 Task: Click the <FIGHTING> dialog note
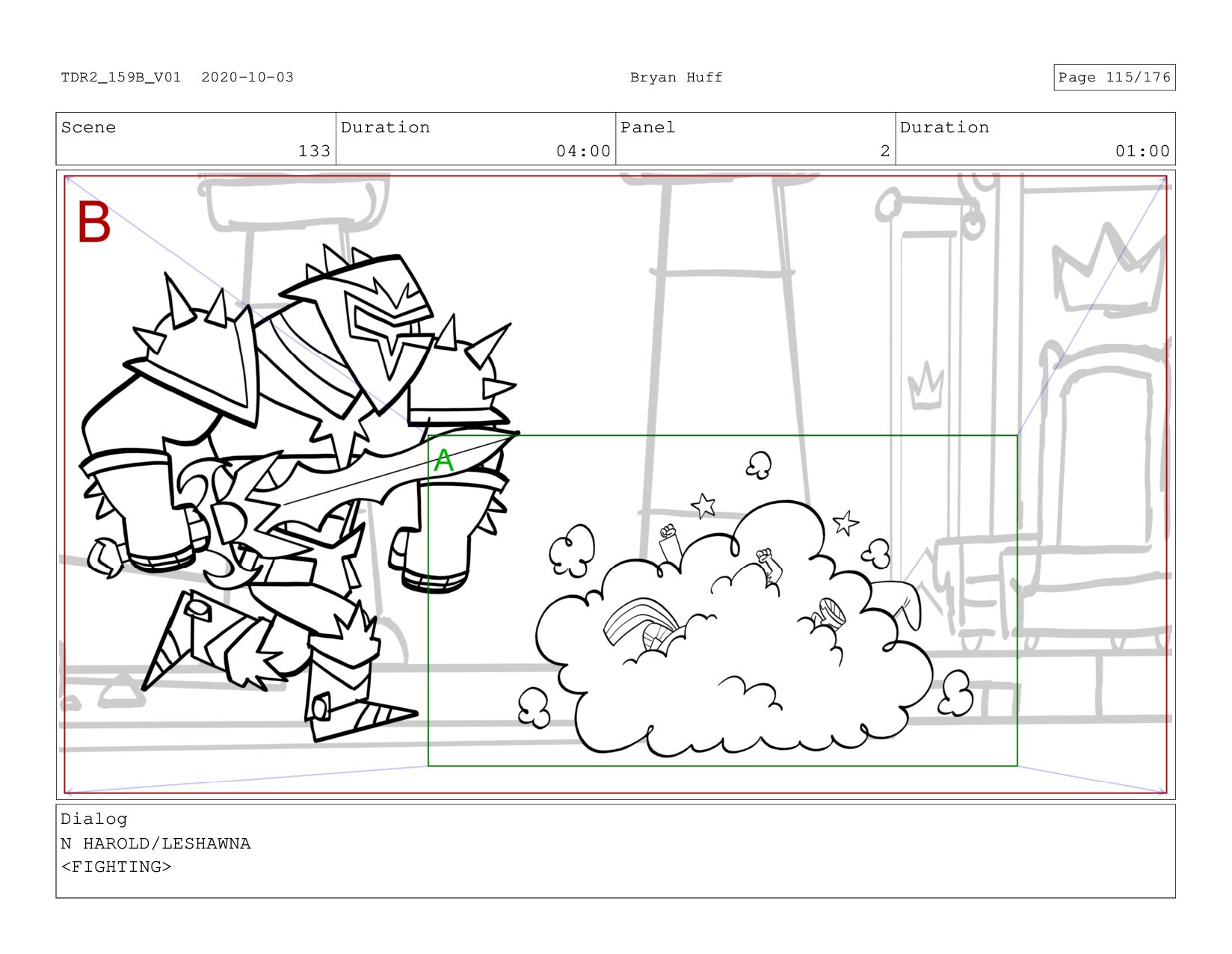[116, 867]
